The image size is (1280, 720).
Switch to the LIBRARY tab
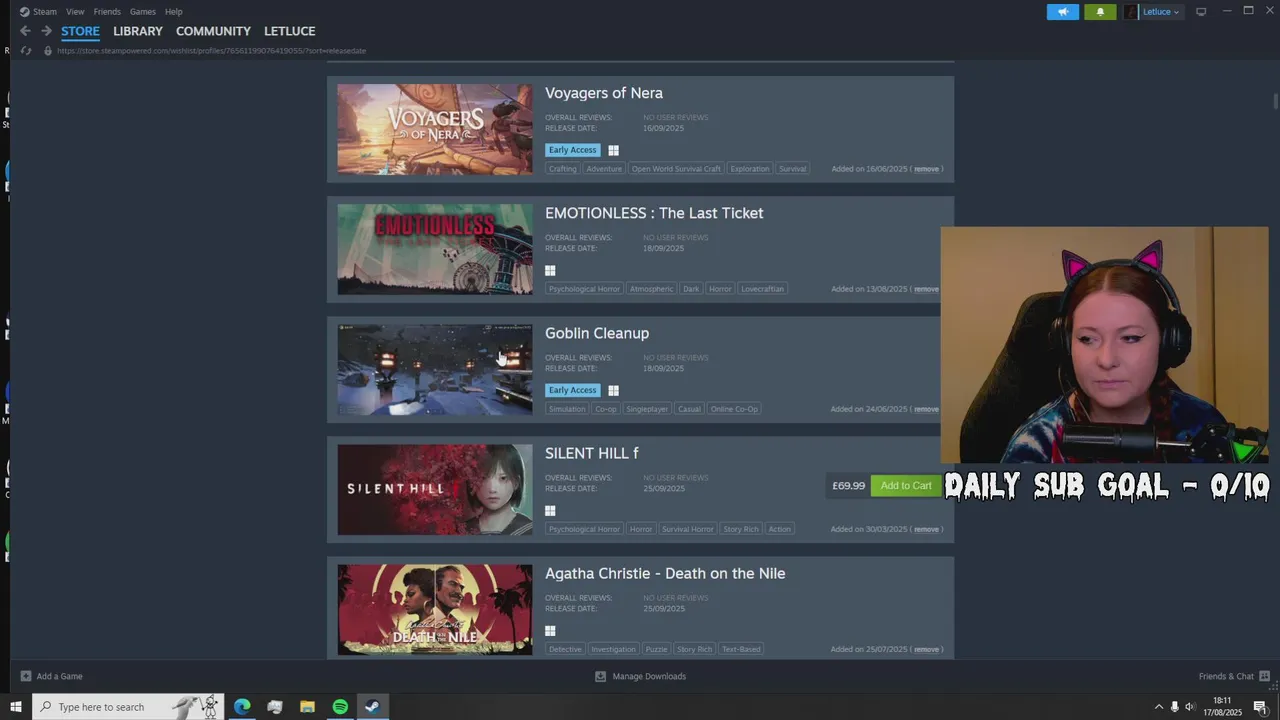click(x=138, y=31)
